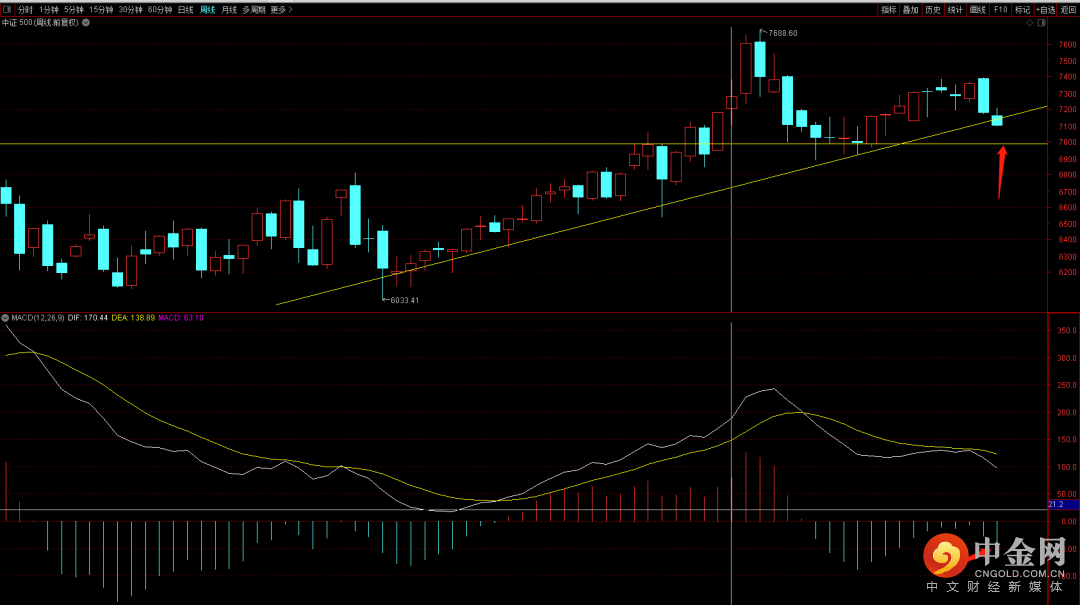1080x605 pixels.
Task: Select the 分时 intraday view
Action: pyautogui.click(x=25, y=9)
